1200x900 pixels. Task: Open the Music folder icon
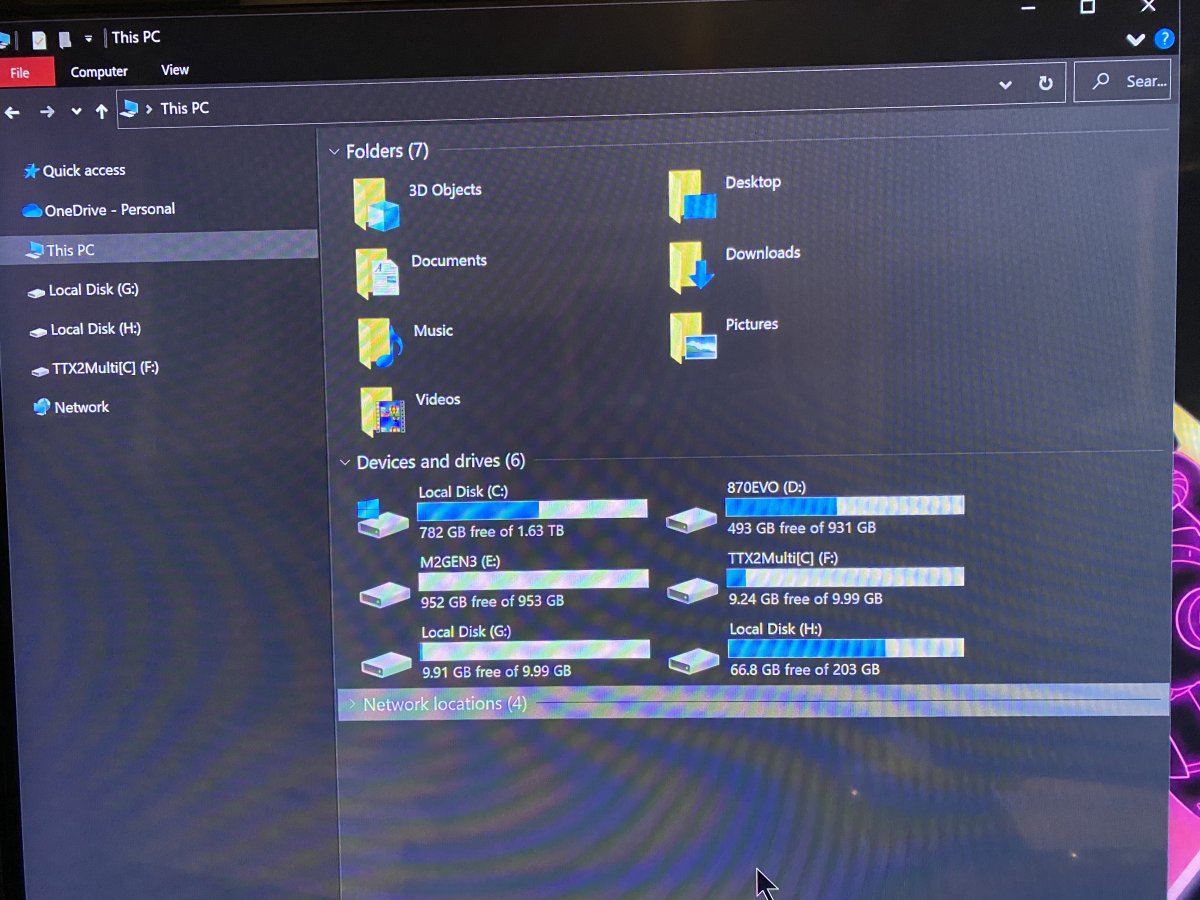[380, 343]
